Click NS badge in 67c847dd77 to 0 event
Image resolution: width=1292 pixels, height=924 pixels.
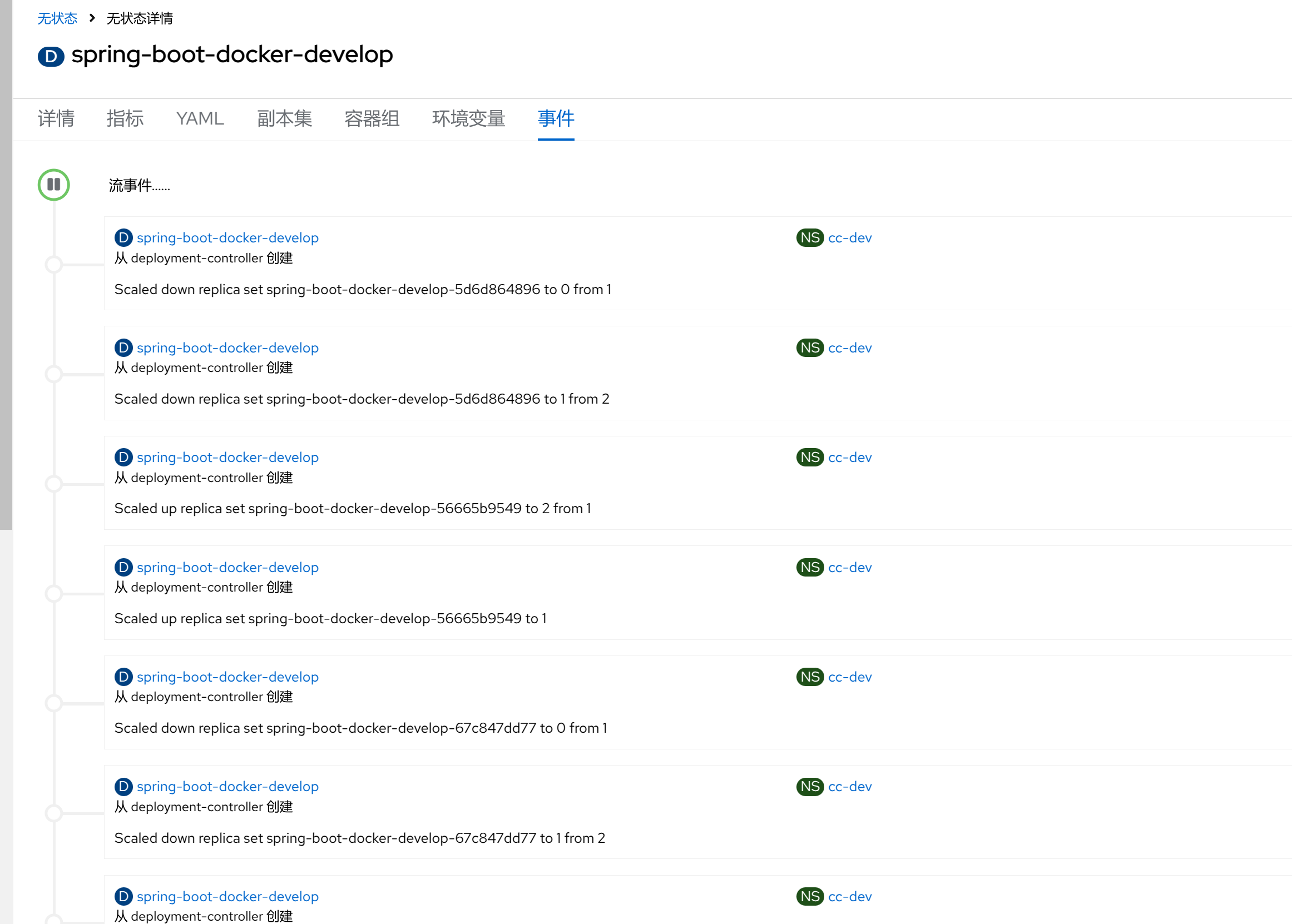809,677
